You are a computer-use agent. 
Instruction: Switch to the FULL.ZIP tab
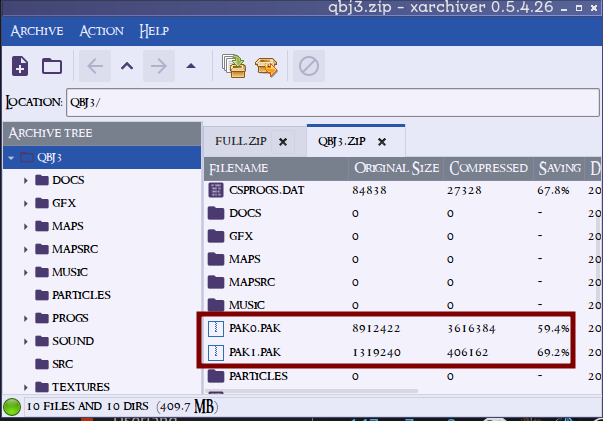point(239,142)
